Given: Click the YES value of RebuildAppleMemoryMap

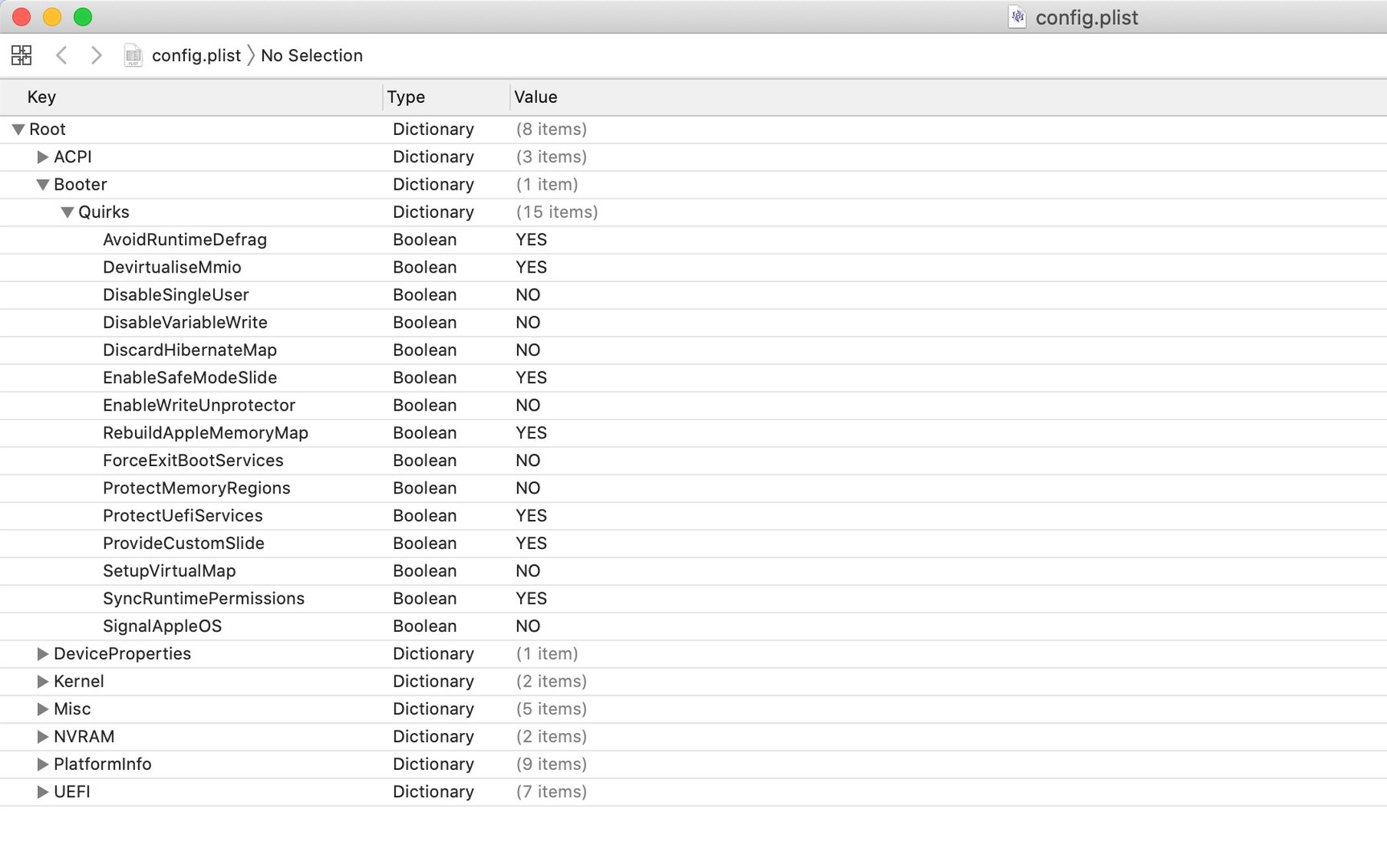Looking at the screenshot, I should (x=531, y=432).
